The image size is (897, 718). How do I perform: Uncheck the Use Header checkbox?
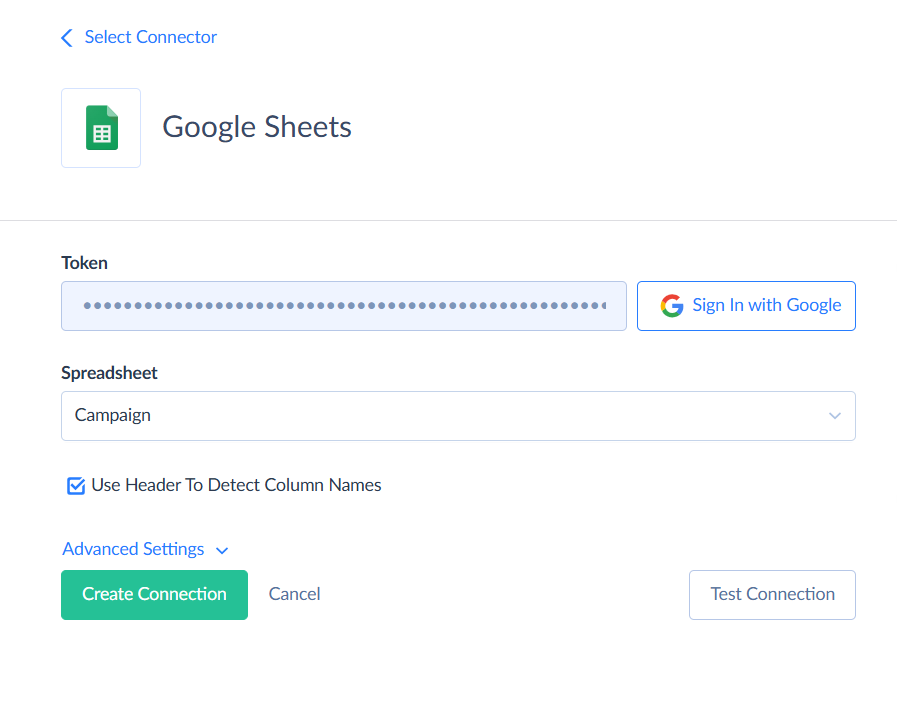point(76,486)
